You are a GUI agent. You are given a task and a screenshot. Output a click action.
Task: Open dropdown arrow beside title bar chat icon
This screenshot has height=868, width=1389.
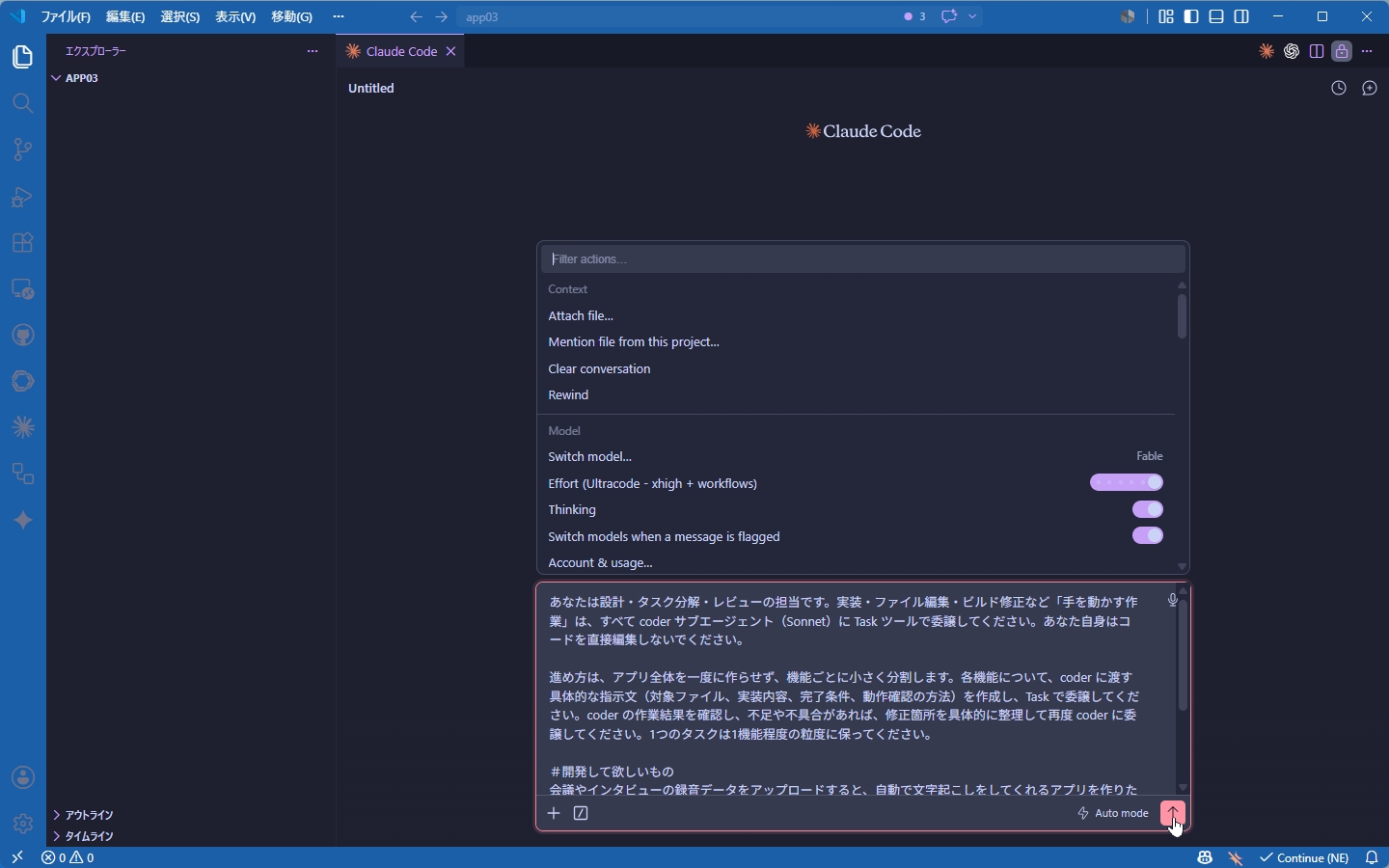(972, 16)
